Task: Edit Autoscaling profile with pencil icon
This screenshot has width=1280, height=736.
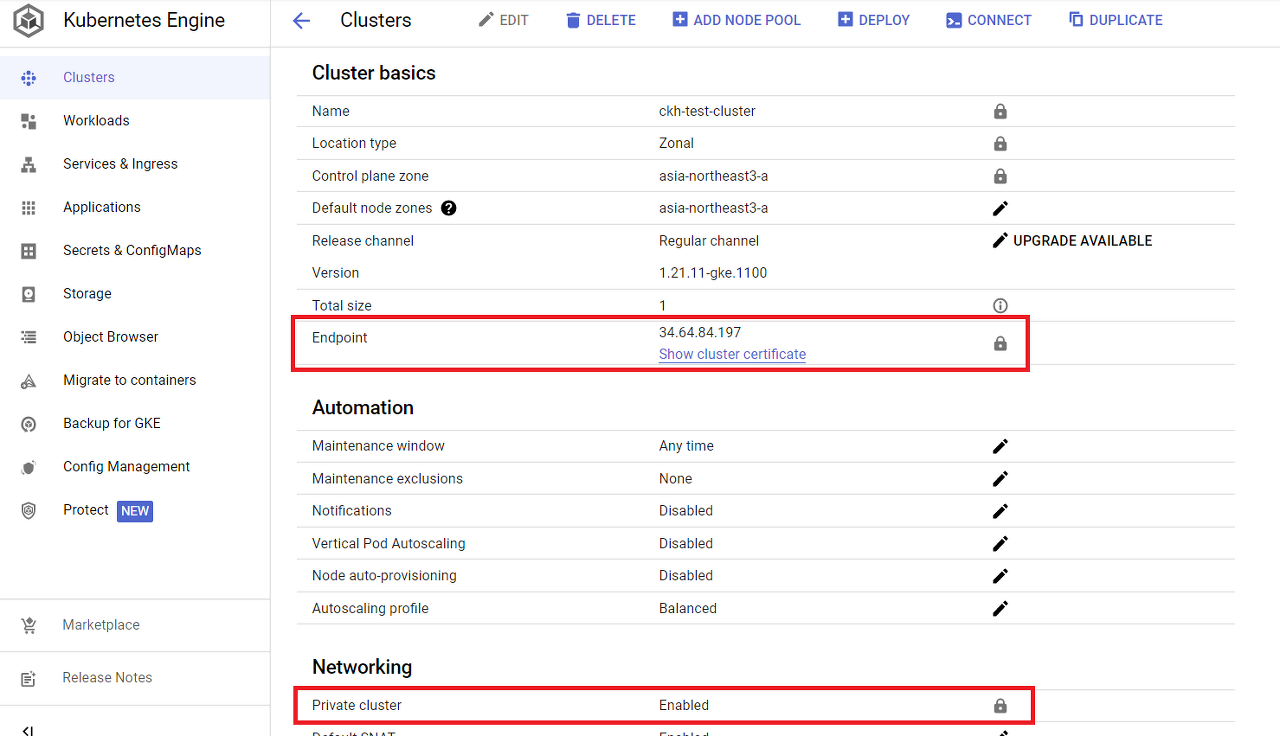Action: [1000, 608]
